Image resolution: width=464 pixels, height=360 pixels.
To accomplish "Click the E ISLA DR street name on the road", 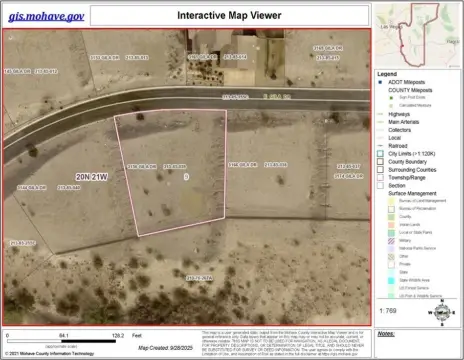I will [277, 97].
